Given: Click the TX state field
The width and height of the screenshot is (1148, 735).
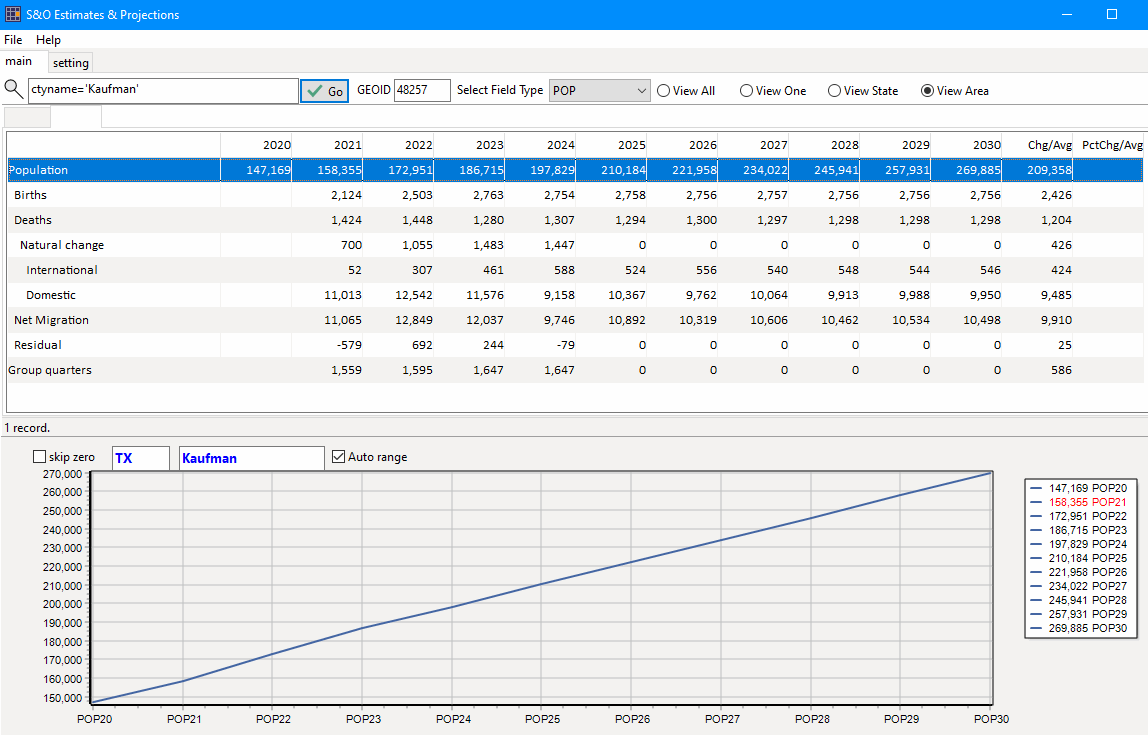Looking at the screenshot, I should point(140,458).
